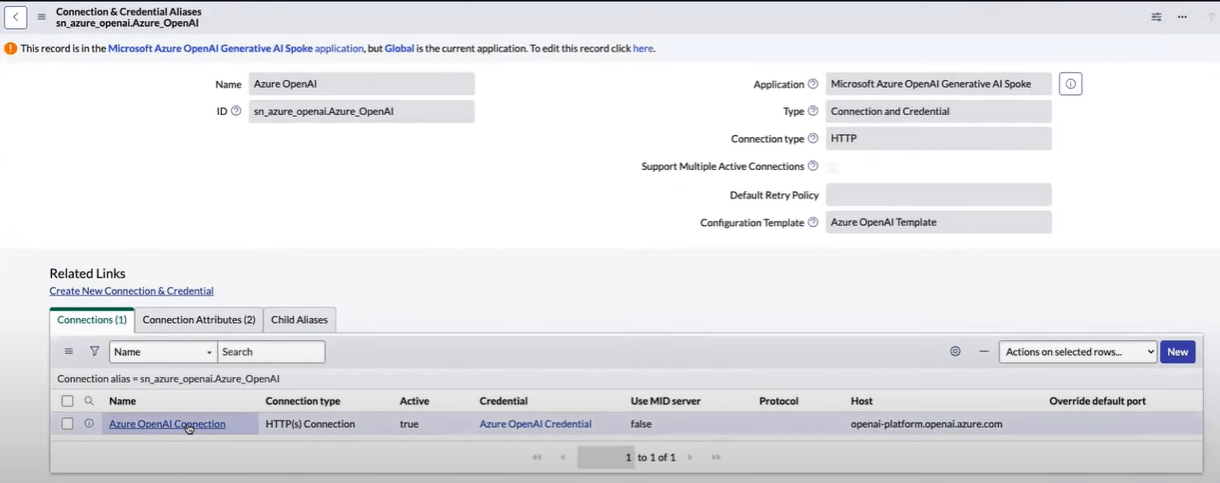Sort by Credential column header
Image resolution: width=1220 pixels, height=483 pixels.
pyautogui.click(x=504, y=401)
